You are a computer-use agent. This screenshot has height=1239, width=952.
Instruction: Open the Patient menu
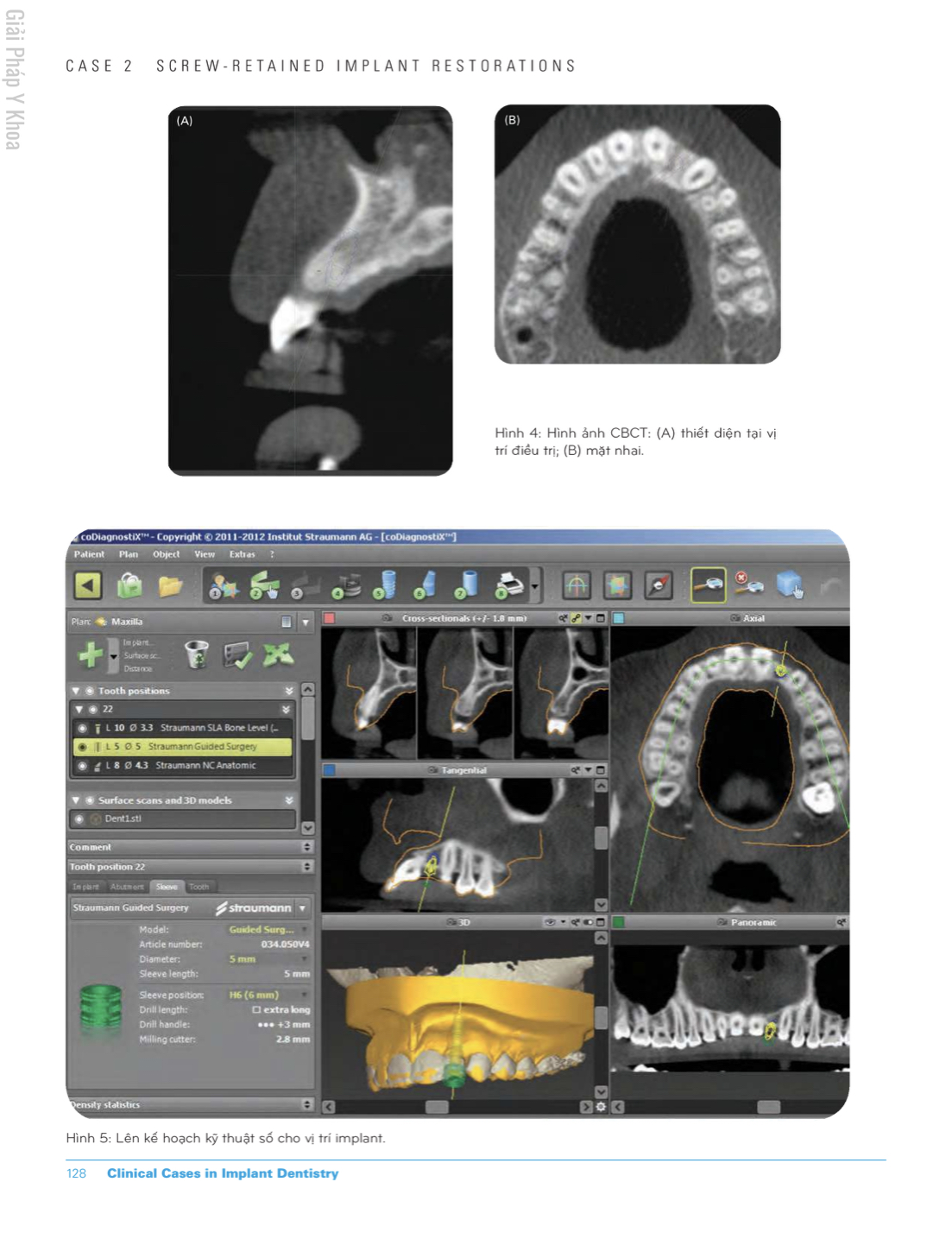(x=89, y=554)
